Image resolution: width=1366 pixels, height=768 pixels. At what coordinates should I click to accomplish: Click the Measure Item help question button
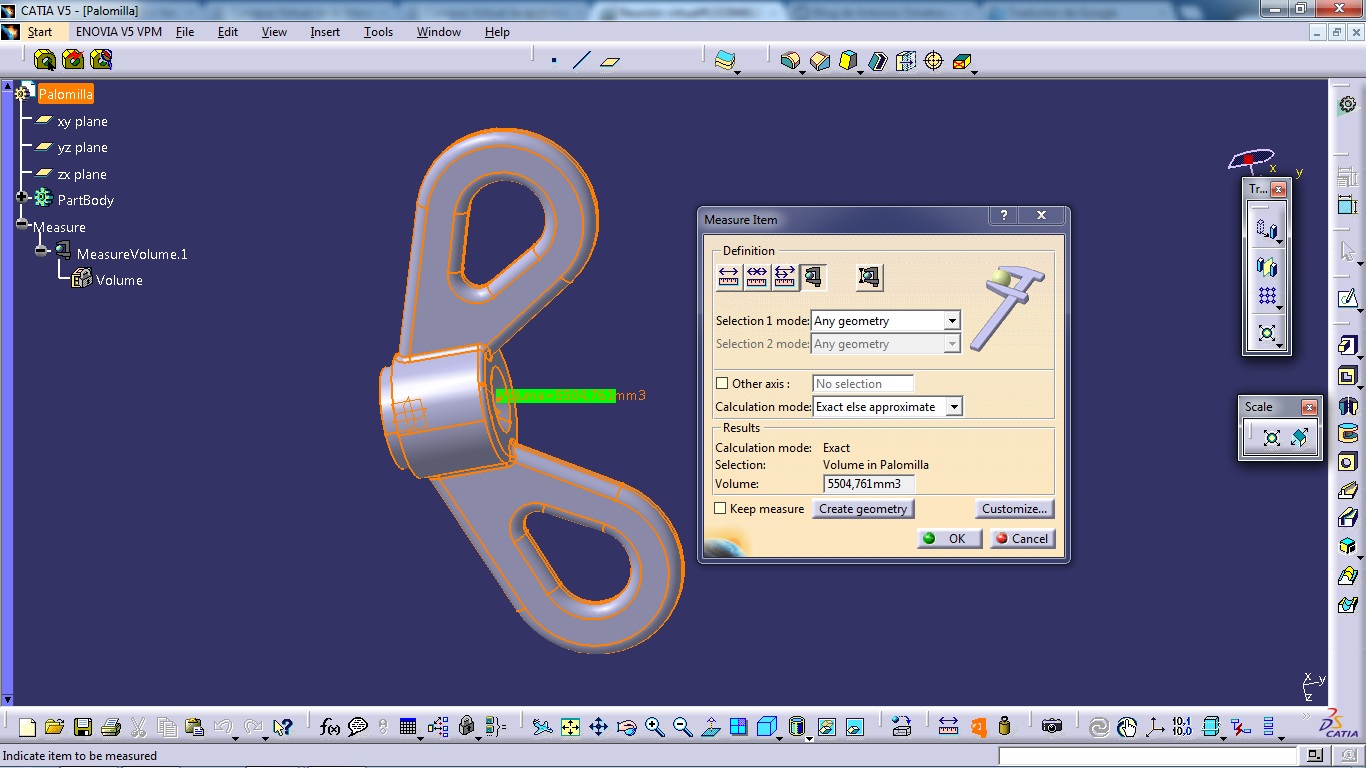pyautogui.click(x=1004, y=215)
